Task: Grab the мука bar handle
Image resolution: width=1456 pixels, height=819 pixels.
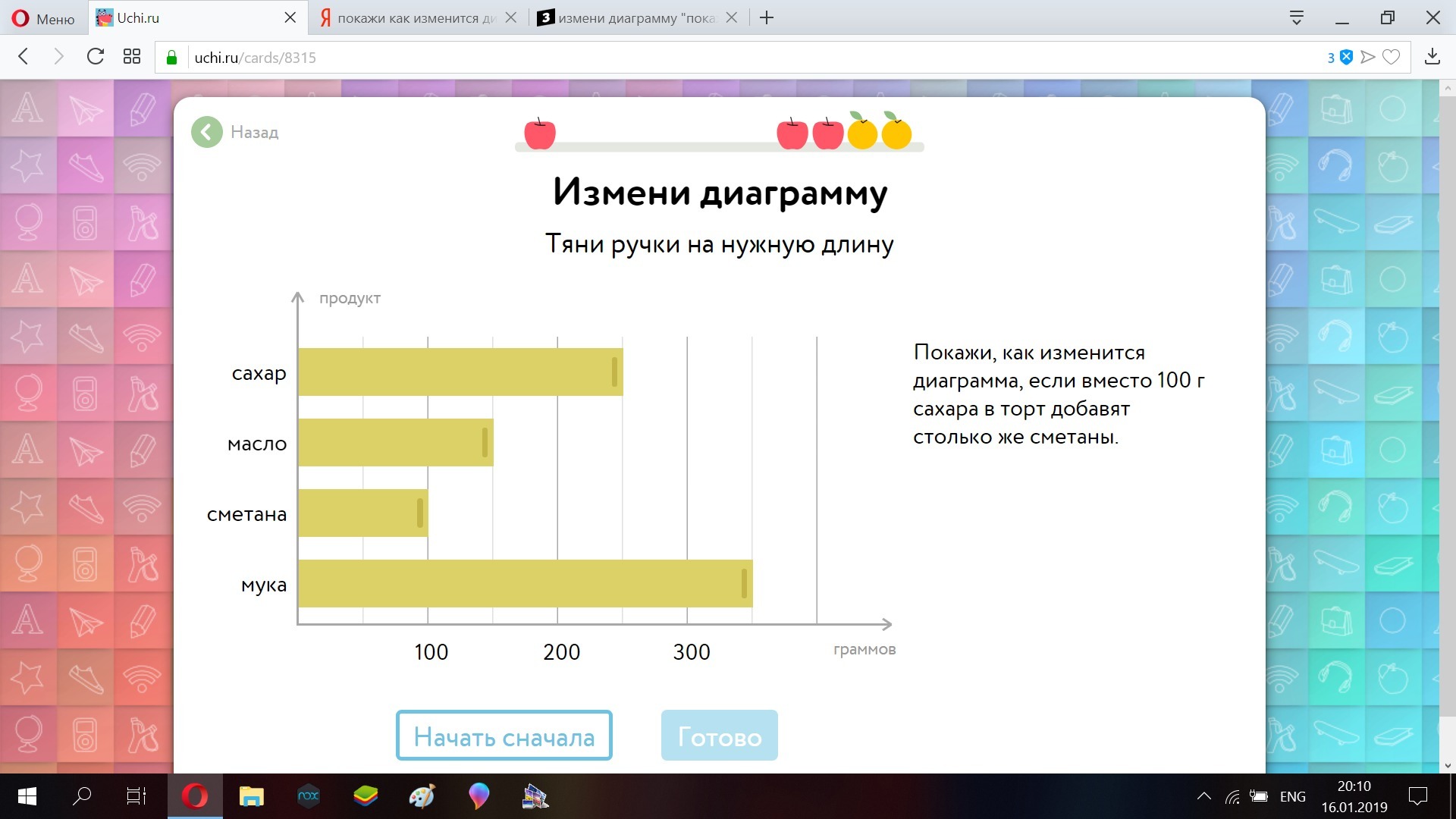Action: (744, 583)
